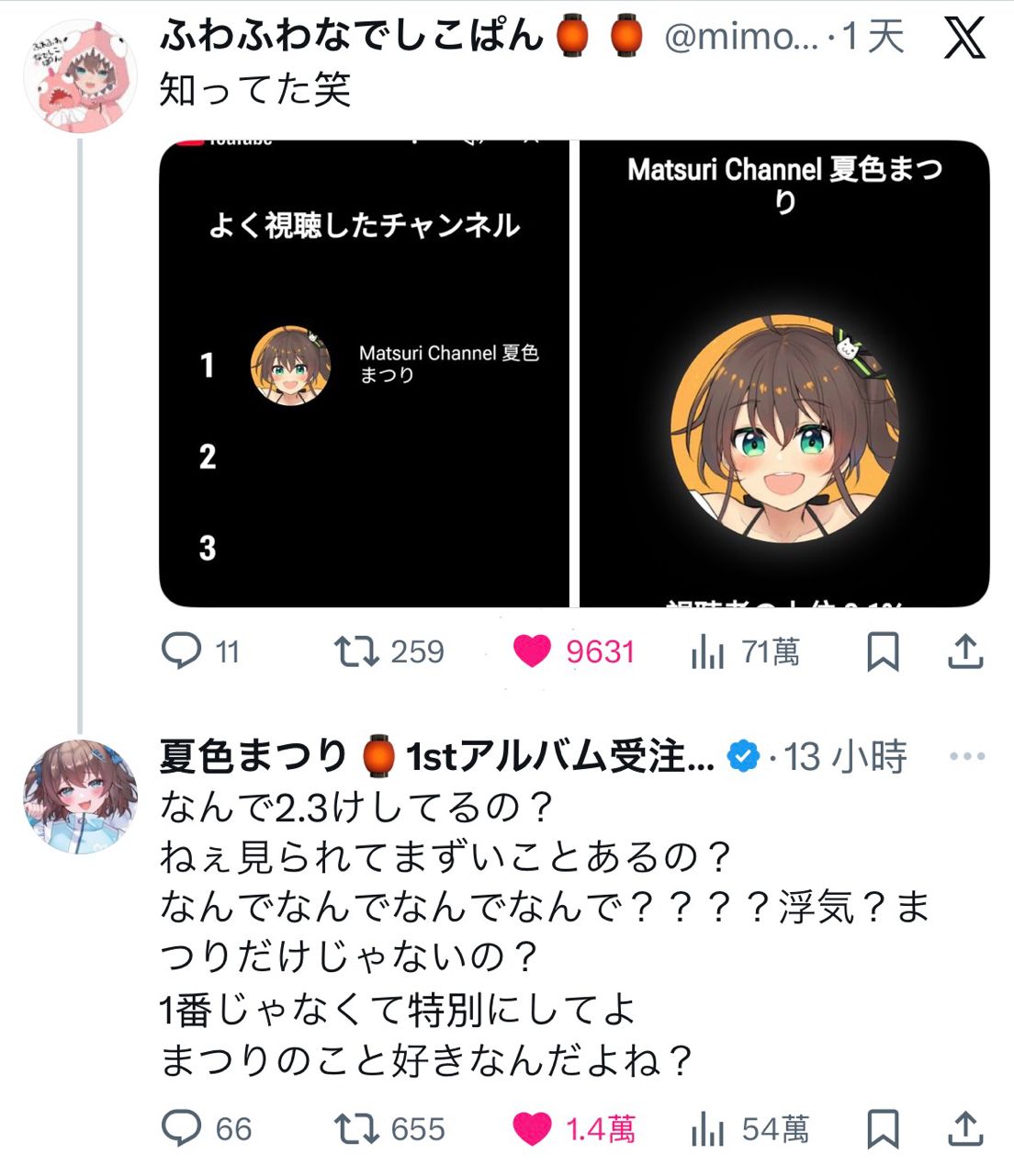Image resolution: width=1014 pixels, height=1176 pixels.
Task: Click the ふわふわなでしこぱん display name
Action: pos(351,36)
